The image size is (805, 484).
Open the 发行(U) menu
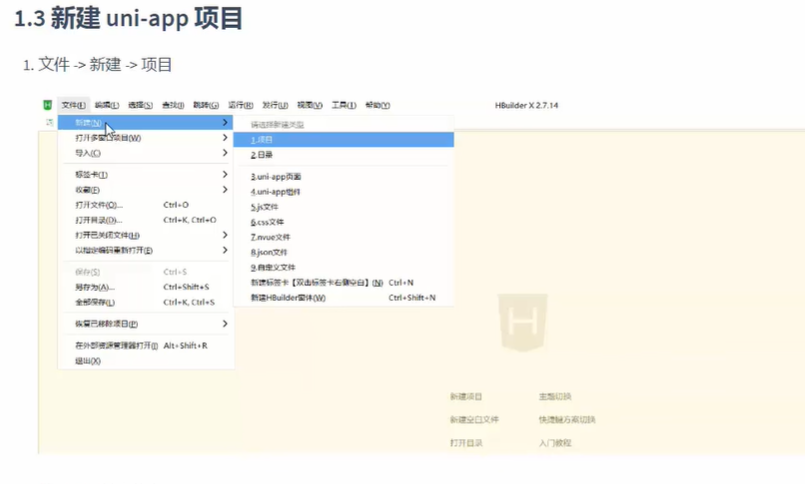275,105
